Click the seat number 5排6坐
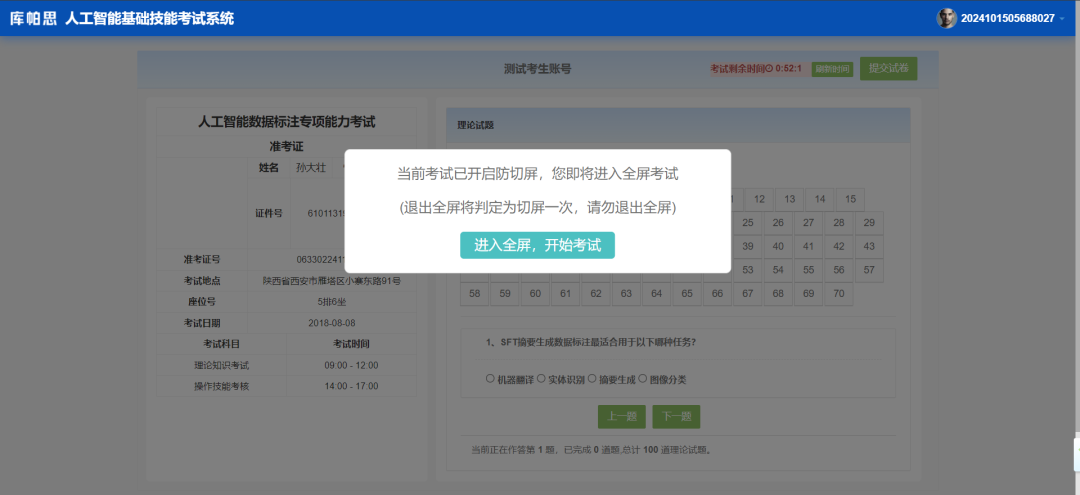 (332, 302)
